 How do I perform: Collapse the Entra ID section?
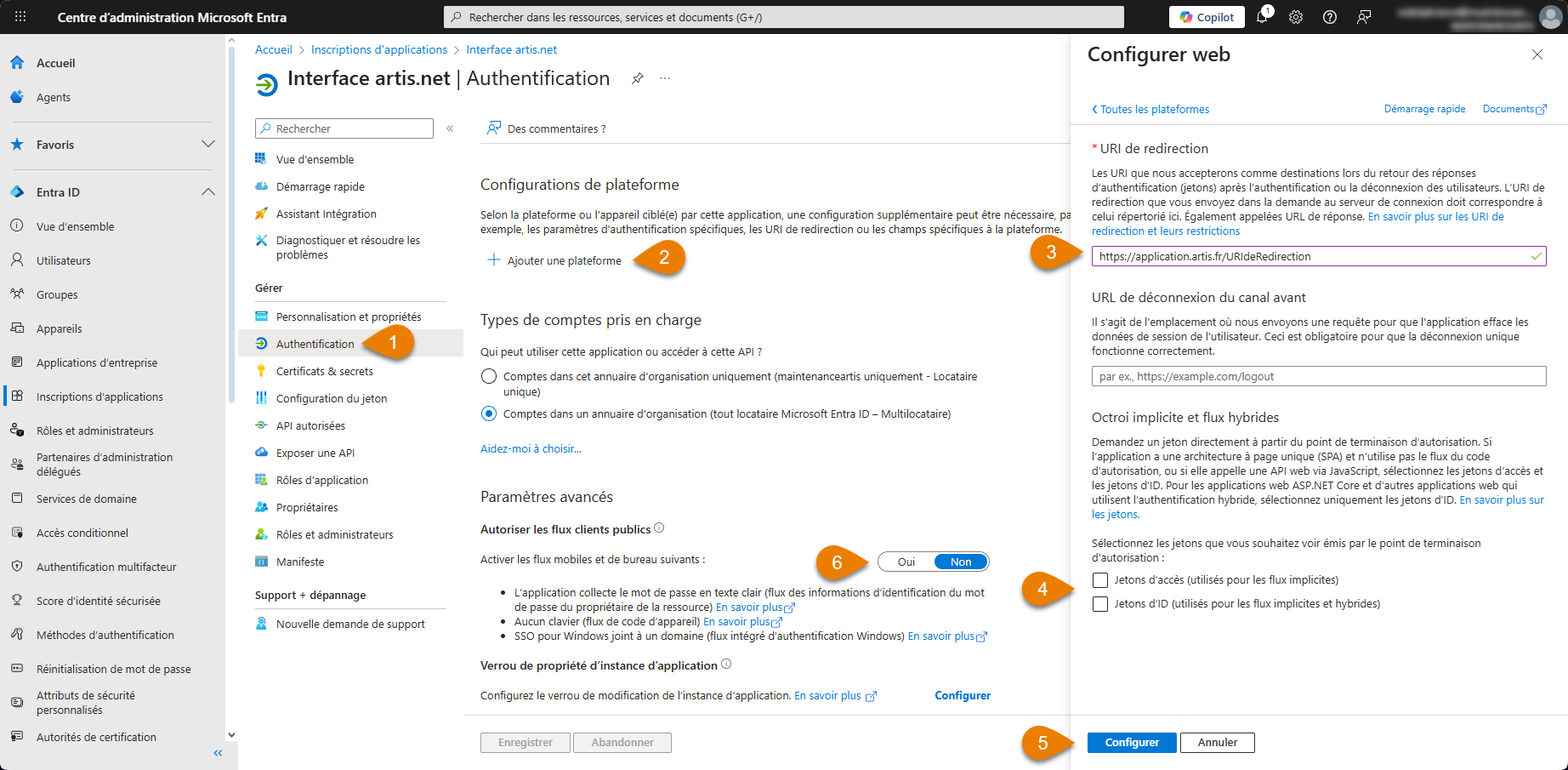click(207, 192)
